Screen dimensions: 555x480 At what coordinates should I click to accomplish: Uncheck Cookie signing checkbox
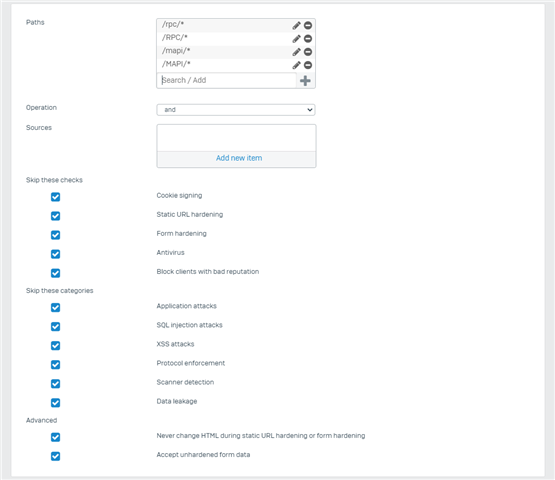56,197
